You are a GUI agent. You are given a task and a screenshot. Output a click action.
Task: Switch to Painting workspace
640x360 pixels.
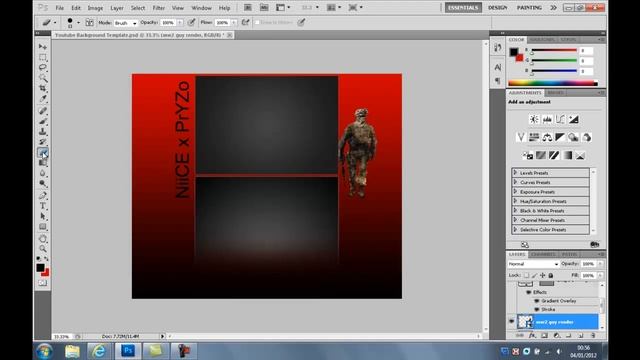click(529, 8)
